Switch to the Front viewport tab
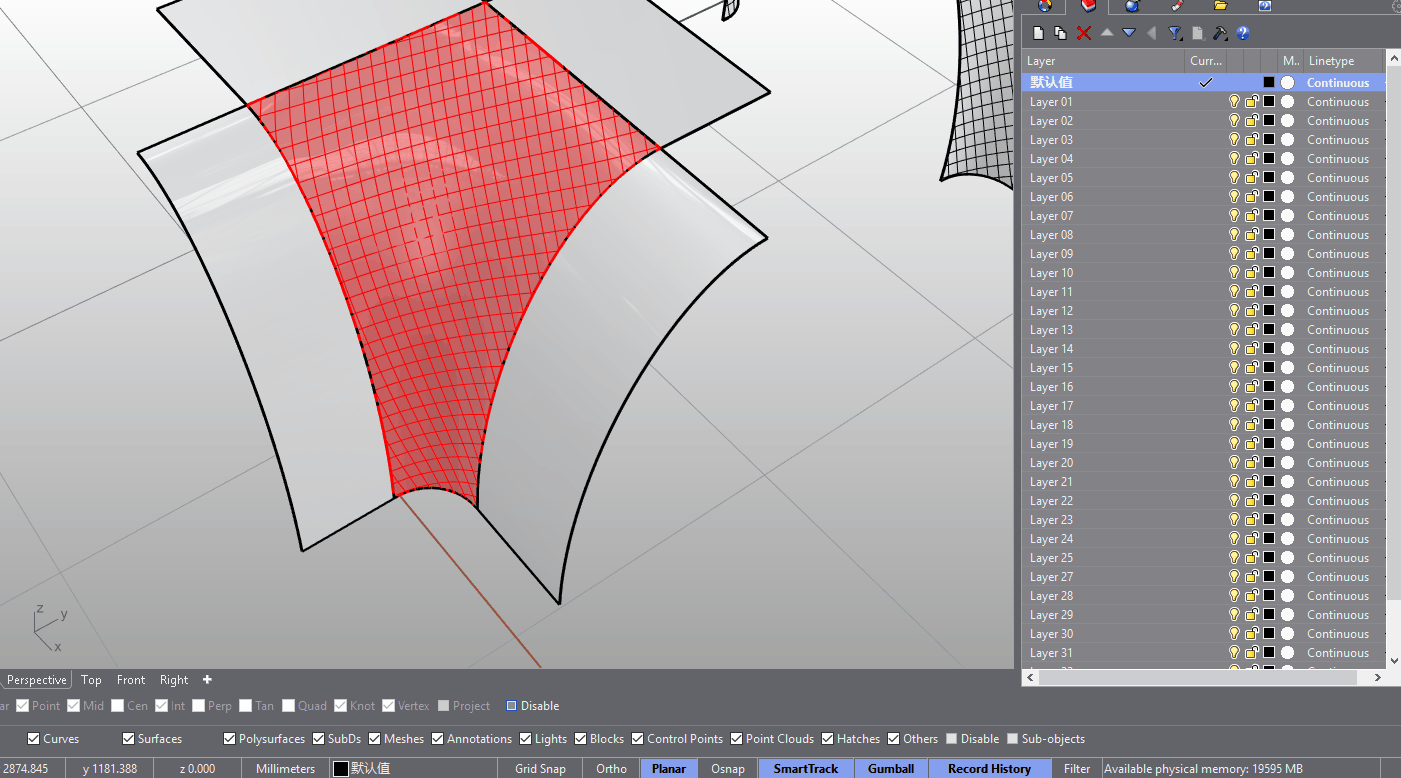The height and width of the screenshot is (778, 1401). coord(131,680)
